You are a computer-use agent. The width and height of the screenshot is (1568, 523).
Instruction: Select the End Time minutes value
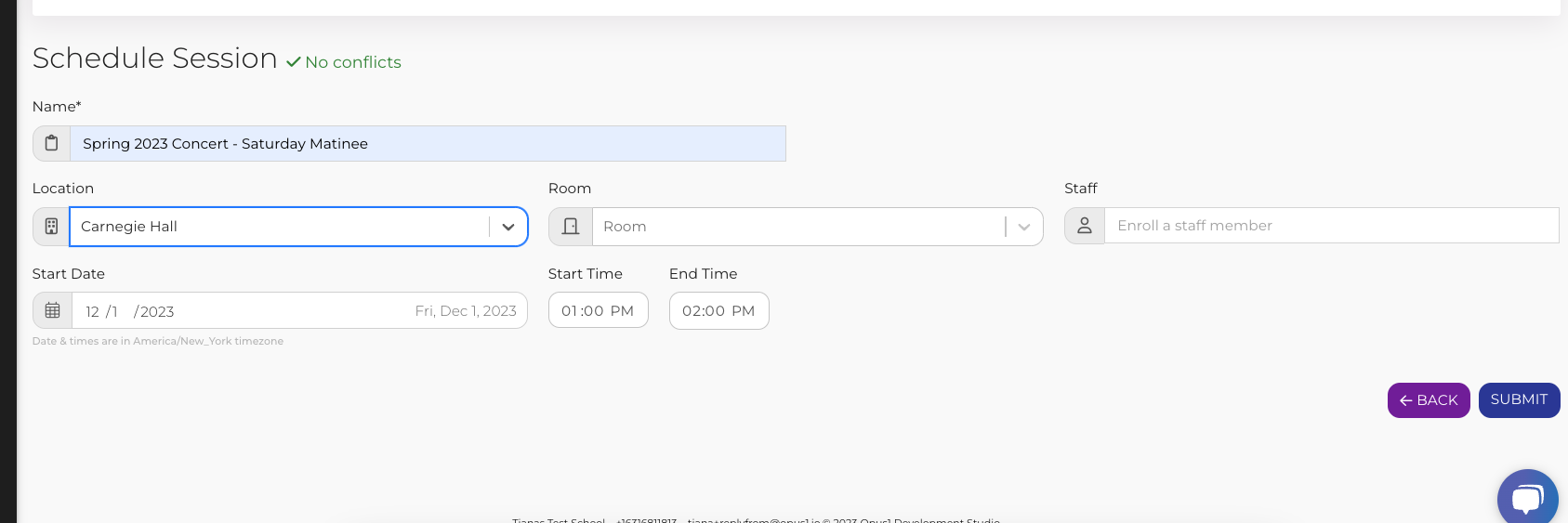click(x=716, y=311)
